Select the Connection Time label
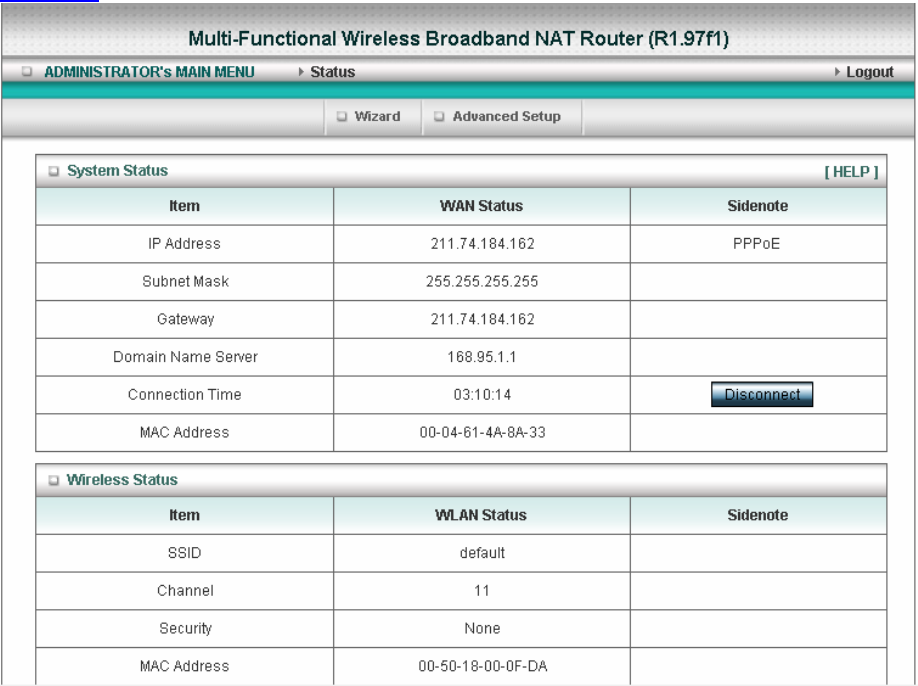Screen dimensions: 918x686 (184, 395)
